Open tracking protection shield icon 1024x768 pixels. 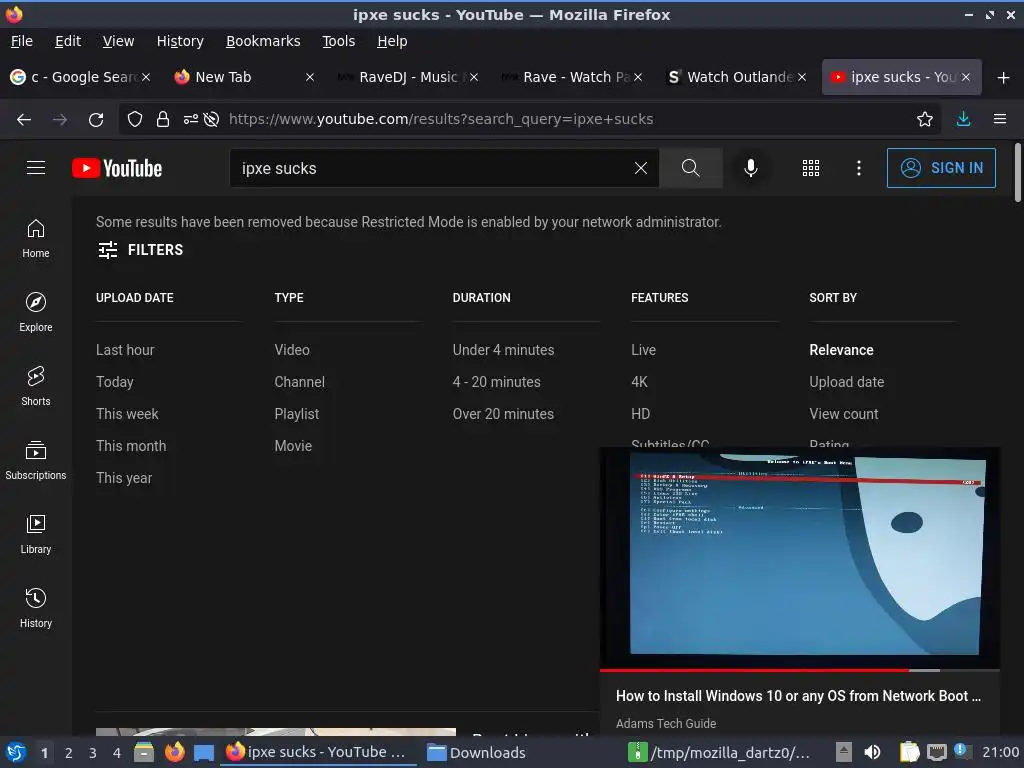(135, 119)
